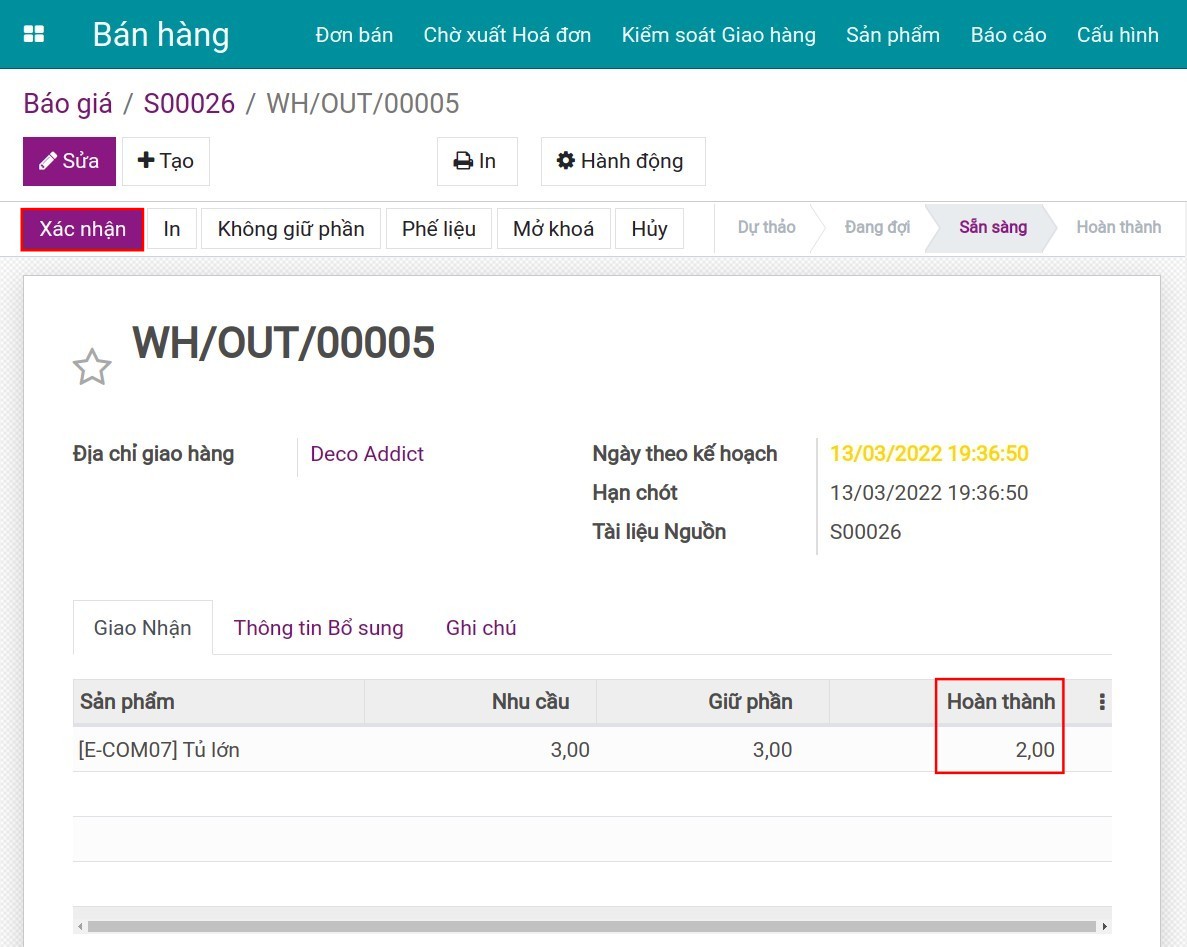This screenshot has width=1187, height=947.
Task: Open the Deco Addict partner link
Action: [x=367, y=454]
